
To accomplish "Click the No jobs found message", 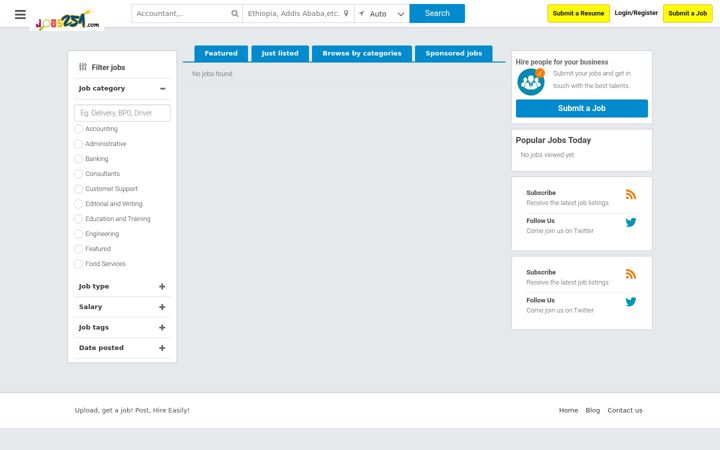I will click(x=213, y=74).
